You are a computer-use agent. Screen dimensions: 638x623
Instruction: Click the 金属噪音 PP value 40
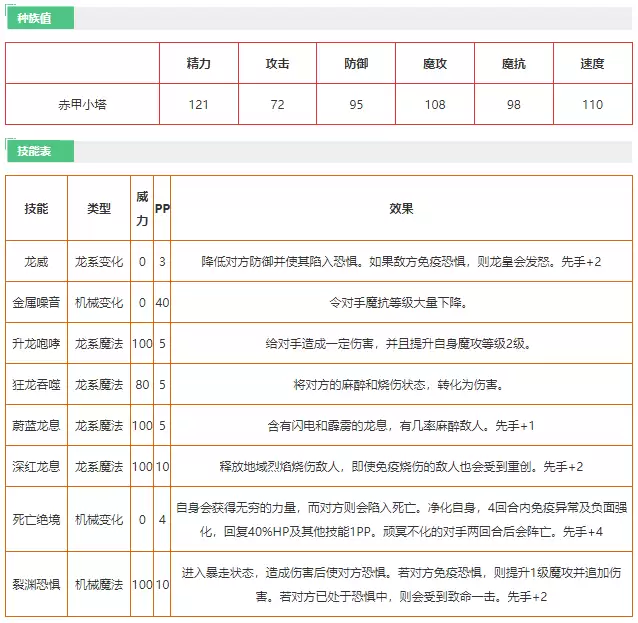tap(162, 301)
